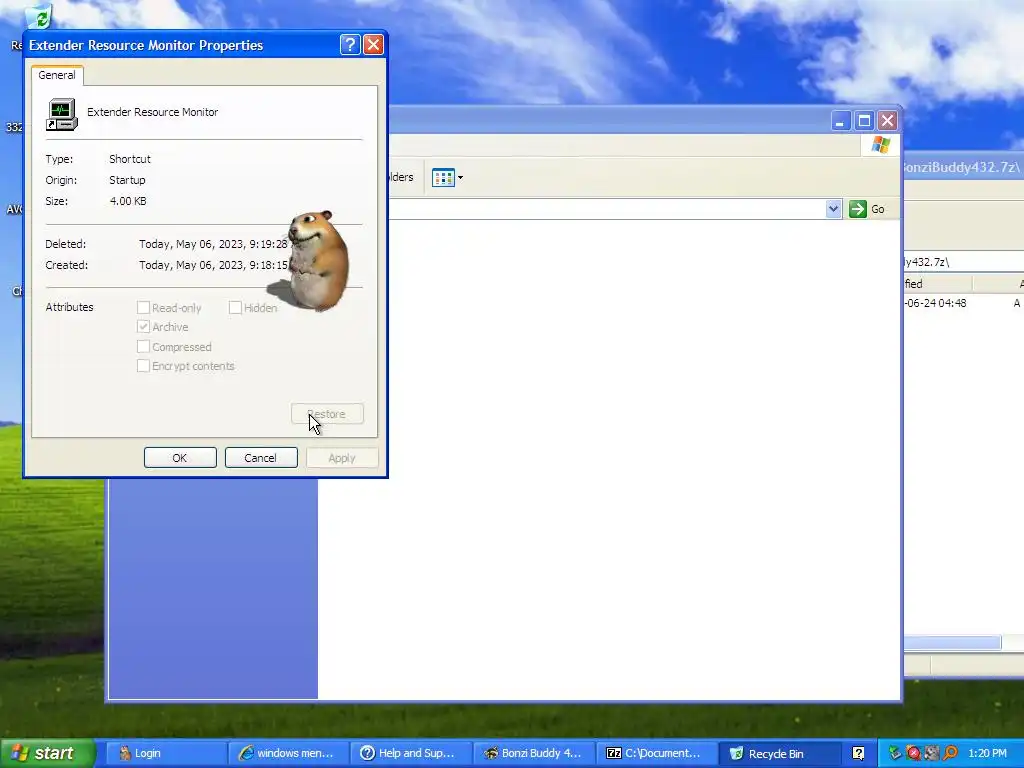Image resolution: width=1024 pixels, height=768 pixels.
Task: Click the hamster desktop buddy character
Action: coord(317,260)
